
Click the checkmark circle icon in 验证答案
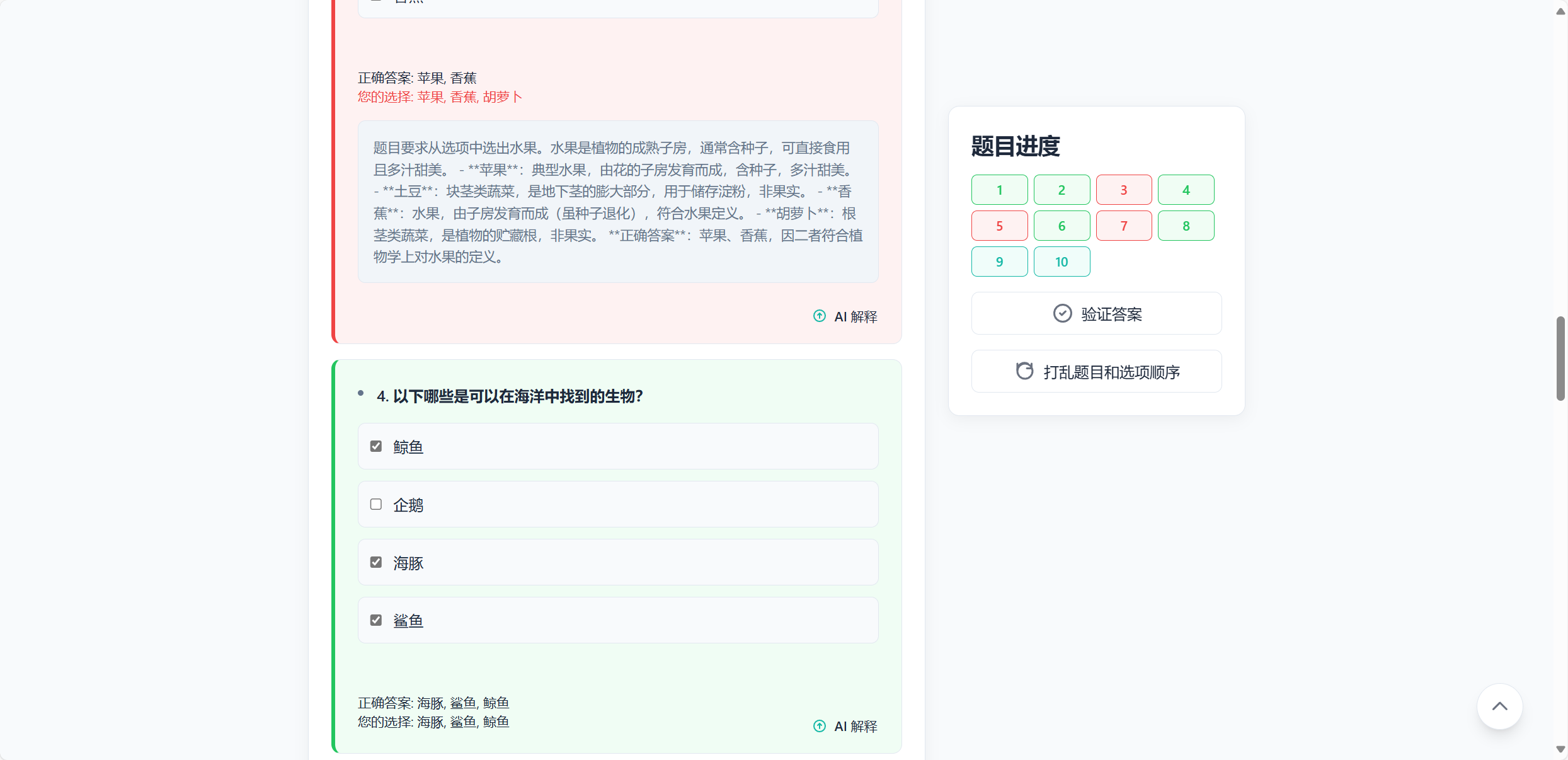pos(1062,314)
